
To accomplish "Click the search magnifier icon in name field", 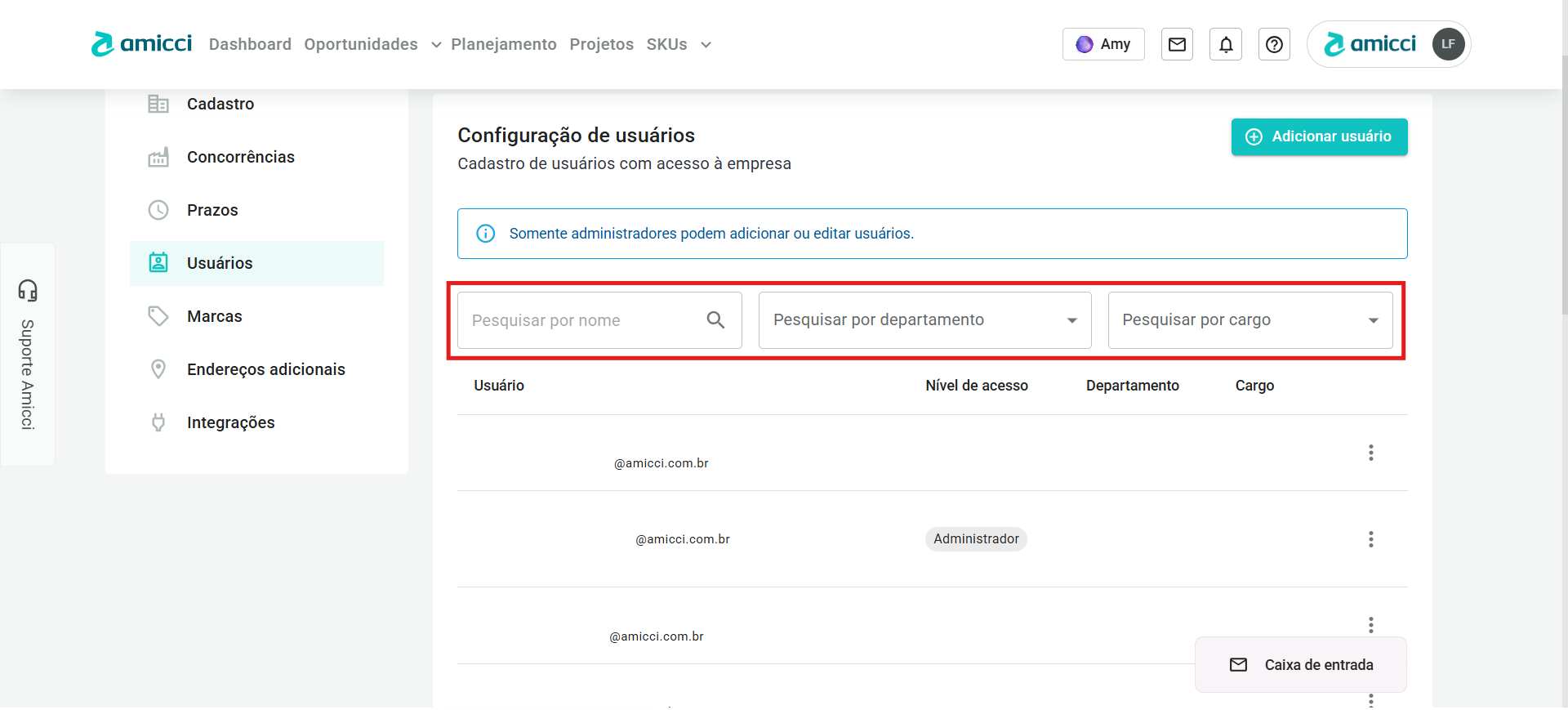I will coord(715,320).
